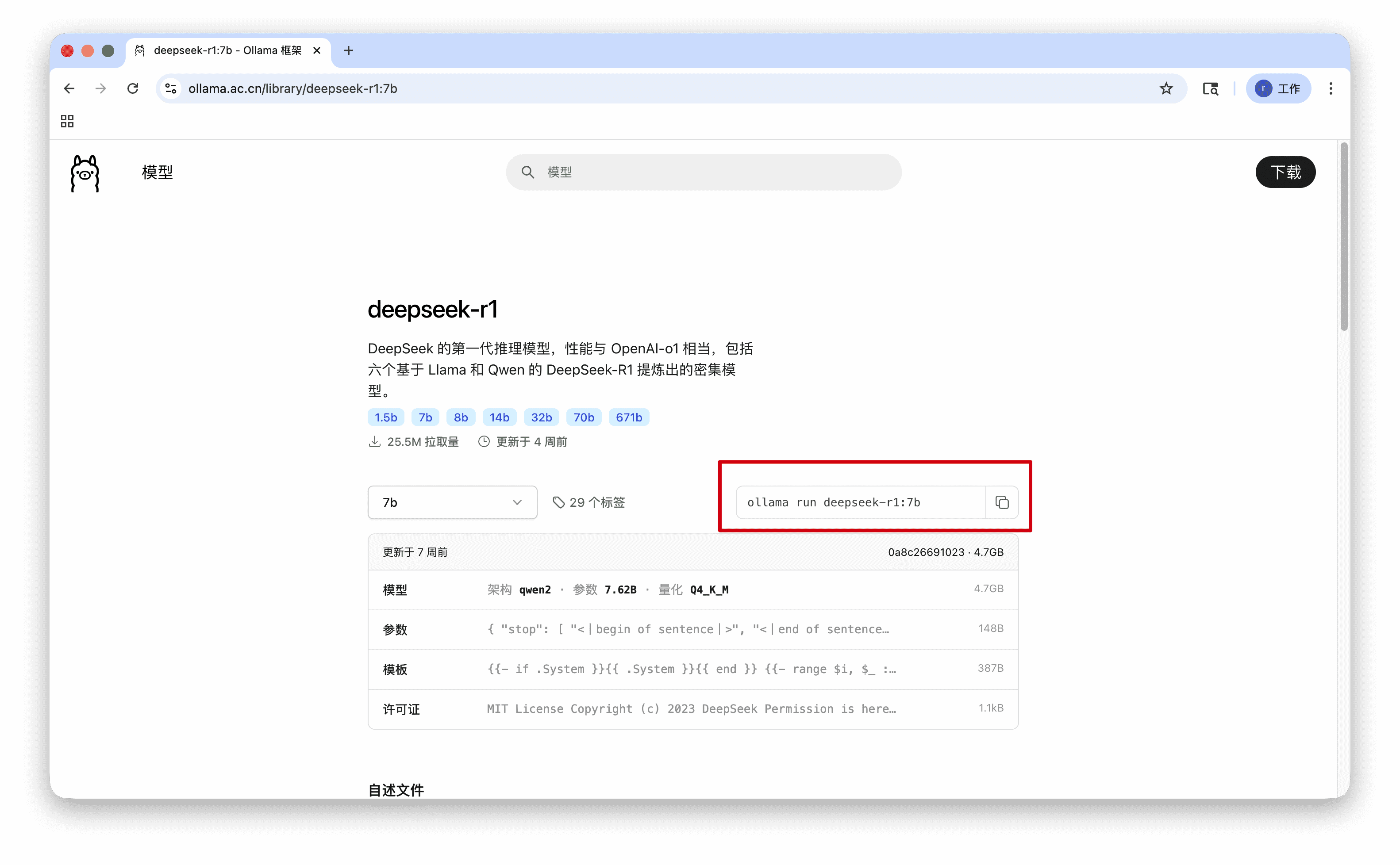This screenshot has height=865, width=1400.
Task: Select the 14b size tag
Action: 499,417
